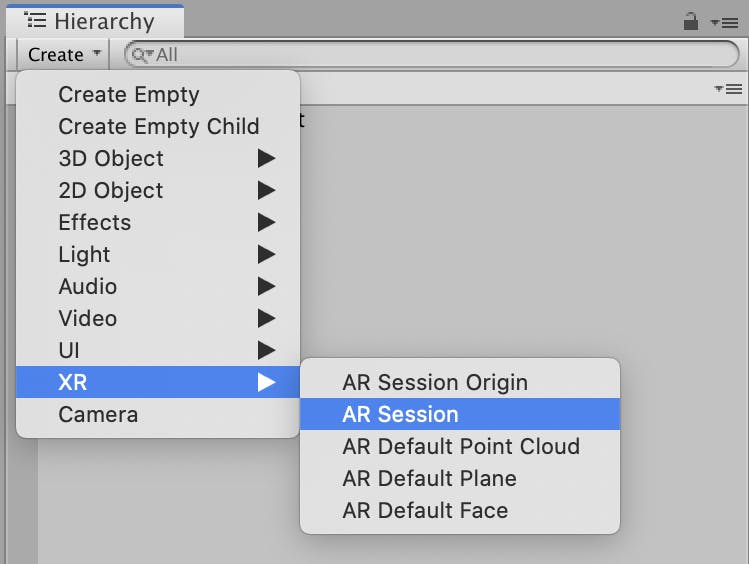The image size is (749, 564).
Task: Choose AR Default Point Cloud
Action: click(460, 447)
